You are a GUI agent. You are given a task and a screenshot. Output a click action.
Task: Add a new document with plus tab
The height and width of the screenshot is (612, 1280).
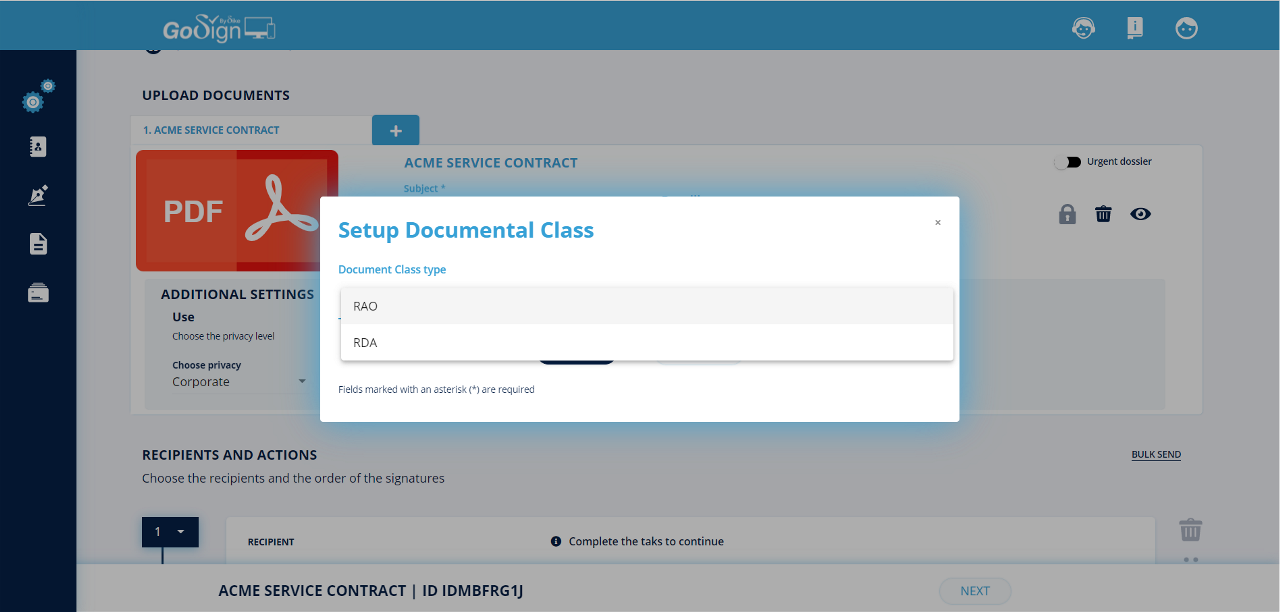pos(395,131)
